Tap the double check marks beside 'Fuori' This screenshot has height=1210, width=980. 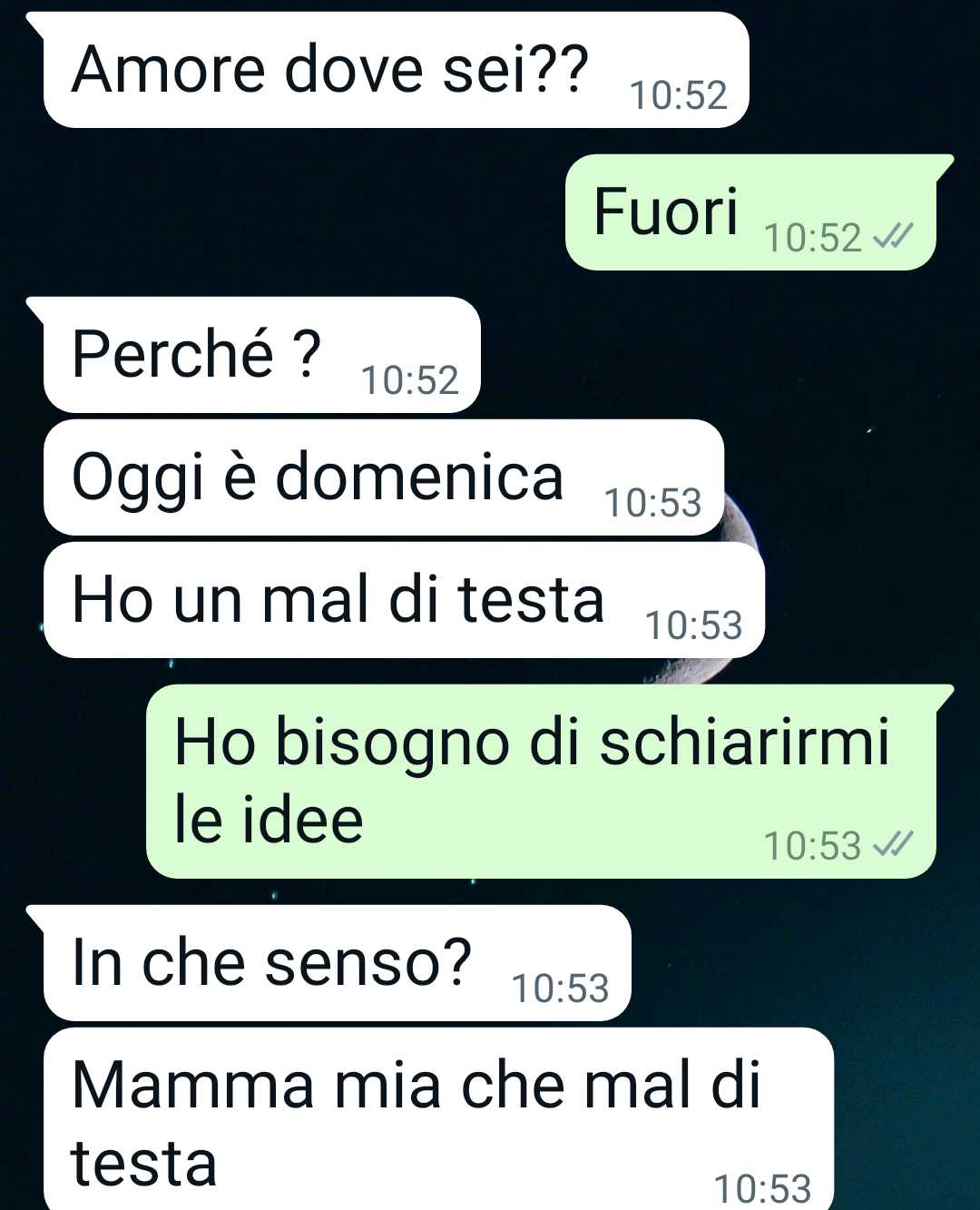[892, 237]
